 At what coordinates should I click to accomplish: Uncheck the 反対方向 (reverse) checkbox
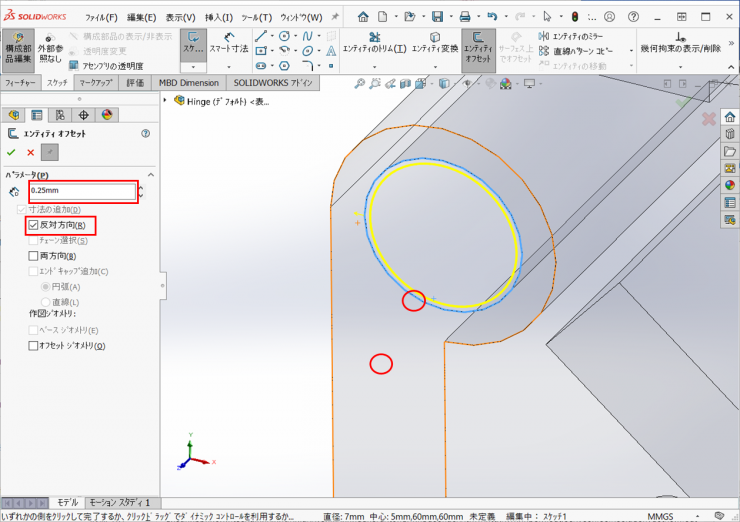click(x=33, y=226)
